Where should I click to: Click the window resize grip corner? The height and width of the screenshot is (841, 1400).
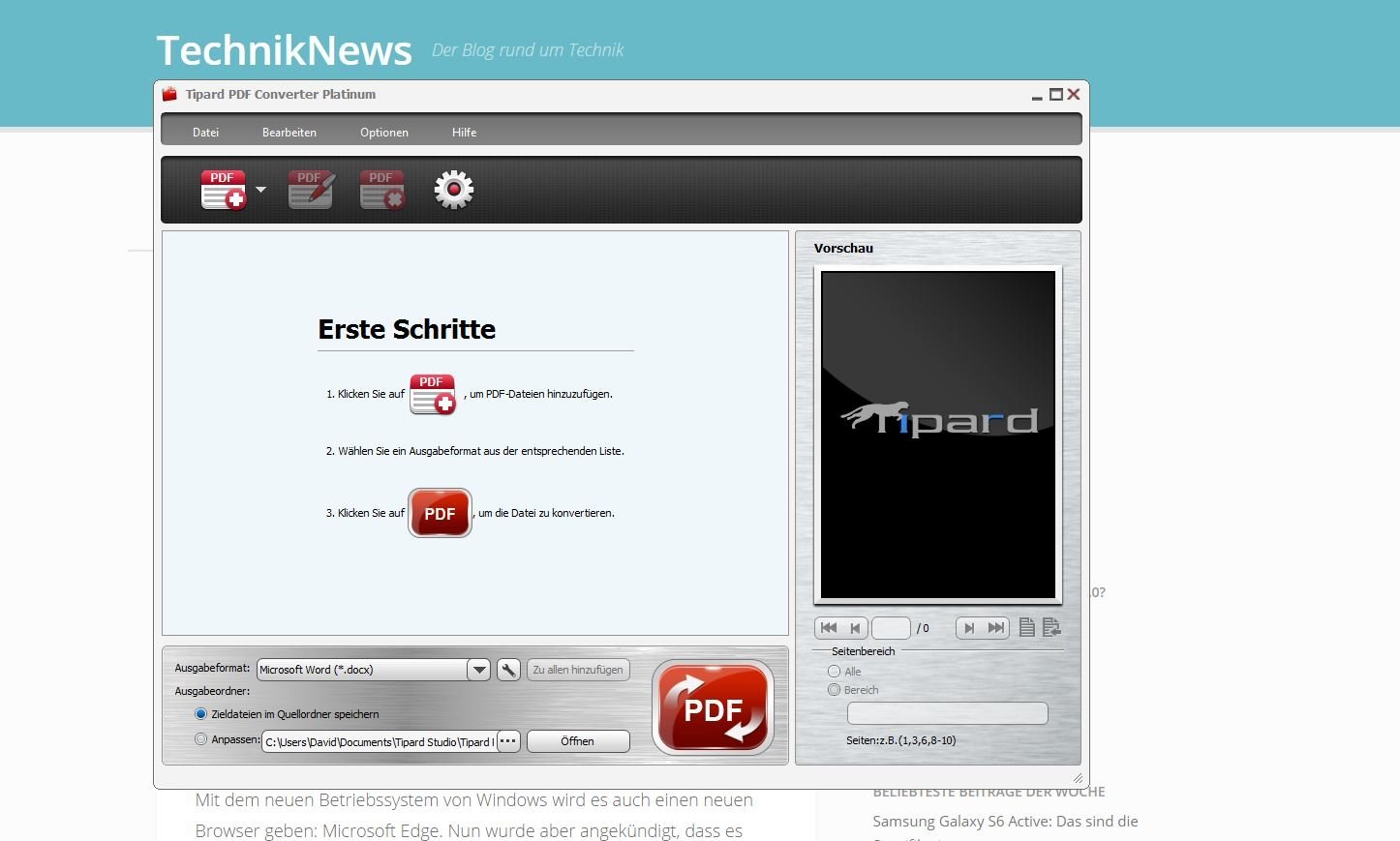[x=1078, y=778]
